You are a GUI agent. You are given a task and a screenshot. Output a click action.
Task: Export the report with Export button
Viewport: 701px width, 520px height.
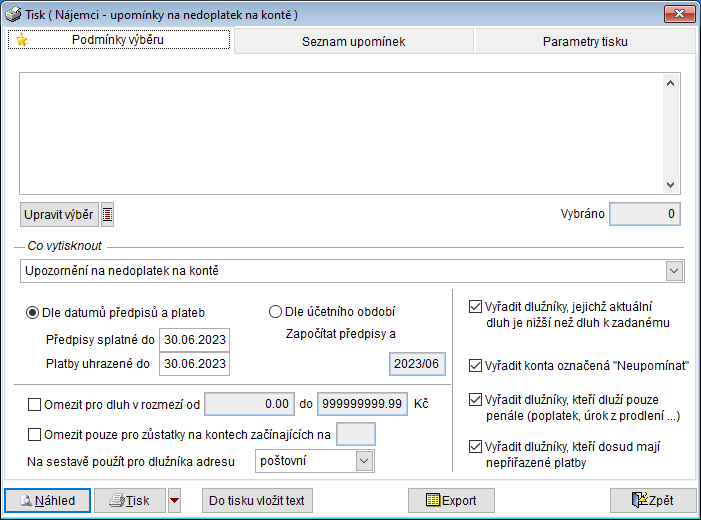coord(451,501)
